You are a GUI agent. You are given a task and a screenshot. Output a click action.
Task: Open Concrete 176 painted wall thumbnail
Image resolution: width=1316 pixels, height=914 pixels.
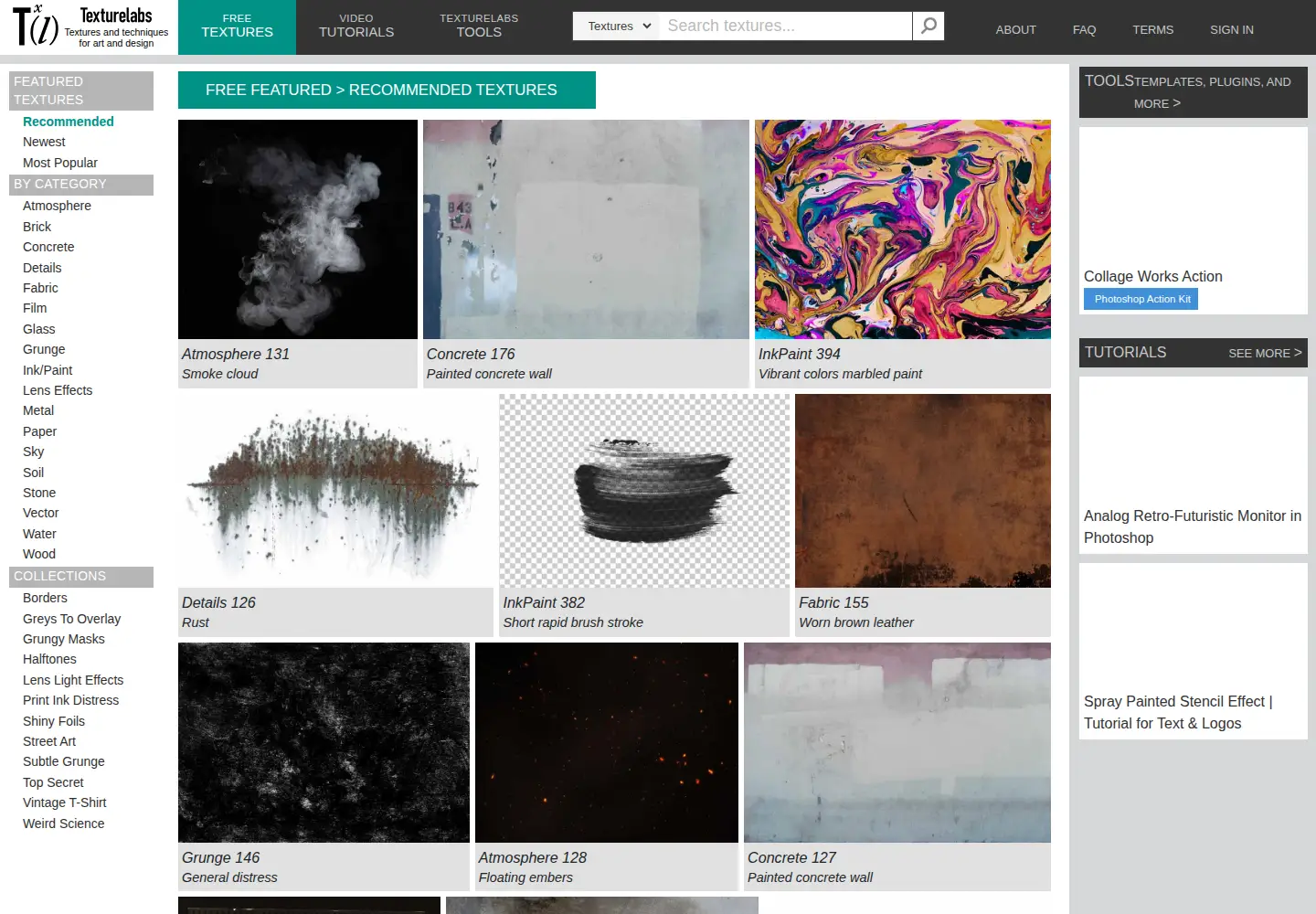click(586, 229)
